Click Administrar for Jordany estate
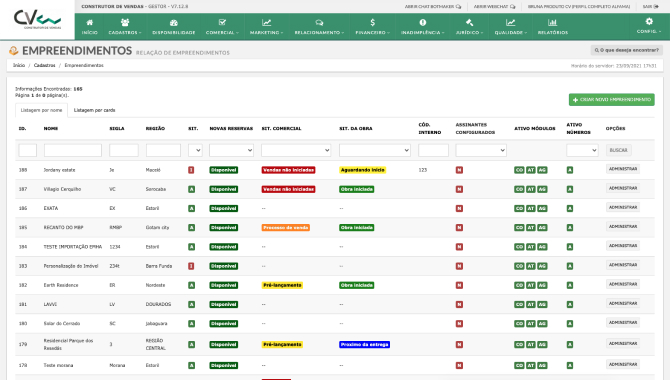The image size is (670, 380). (623, 169)
